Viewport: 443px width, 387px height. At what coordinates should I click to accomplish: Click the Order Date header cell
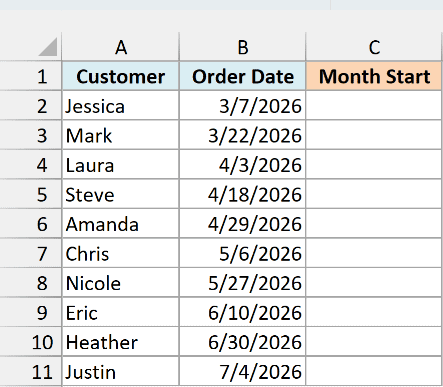243,76
